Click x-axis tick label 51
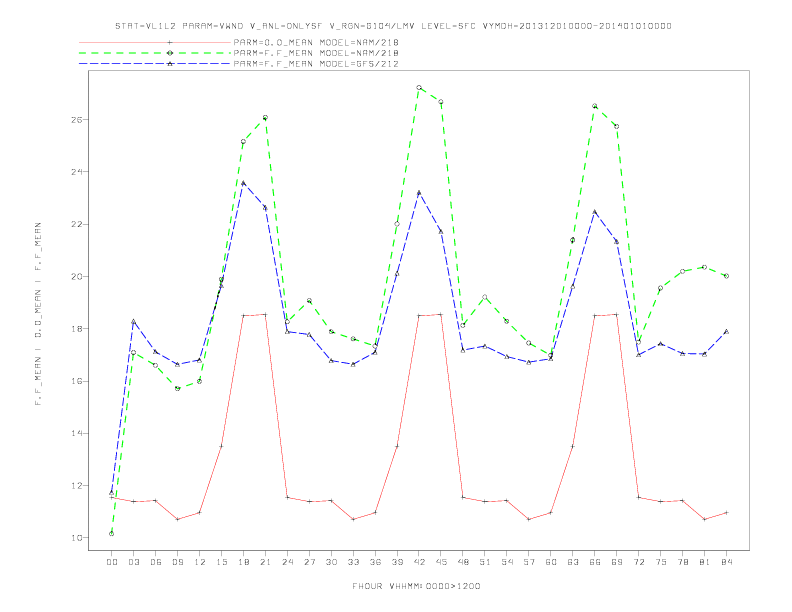Viewport: 792px width, 612px height. (485, 562)
